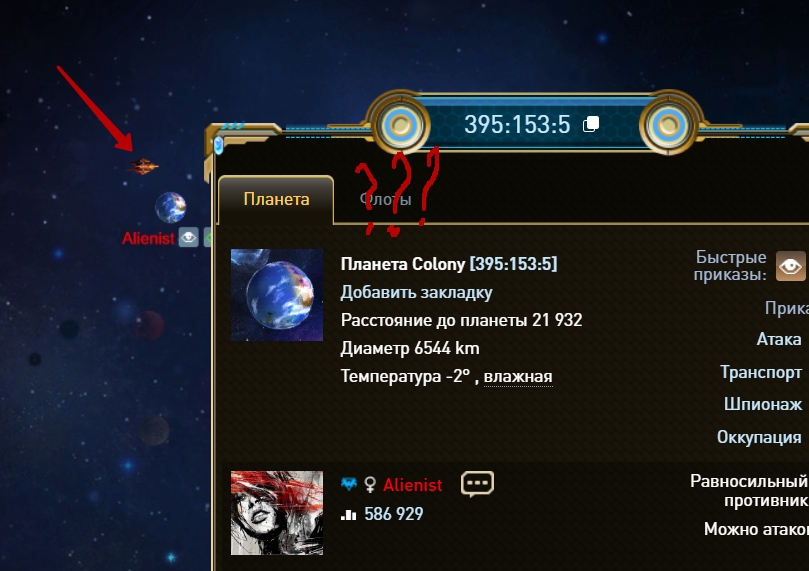The image size is (809, 571).
Task: Open Alienist player name in panel
Action: point(412,485)
